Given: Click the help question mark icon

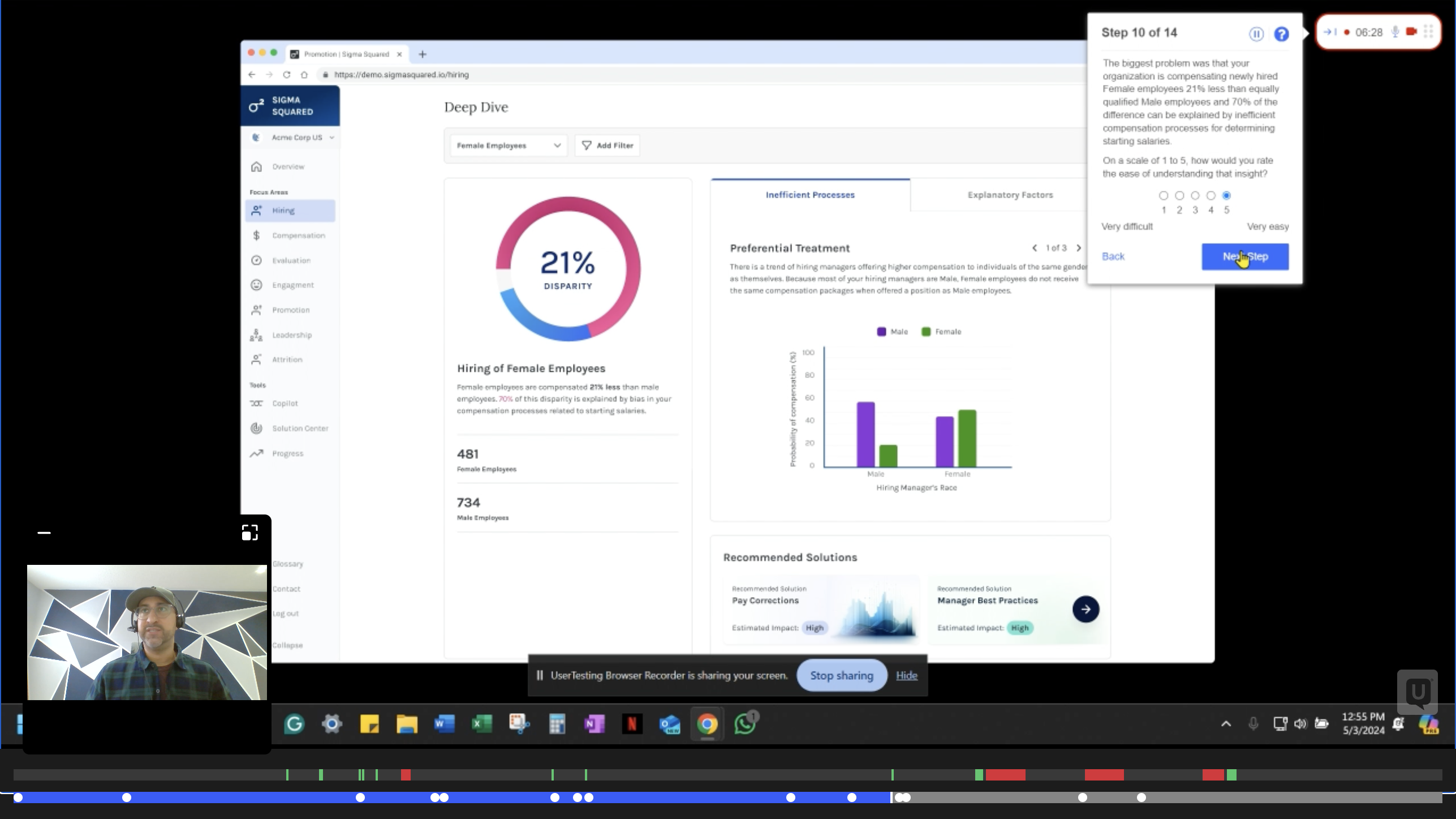Looking at the screenshot, I should (x=1281, y=34).
